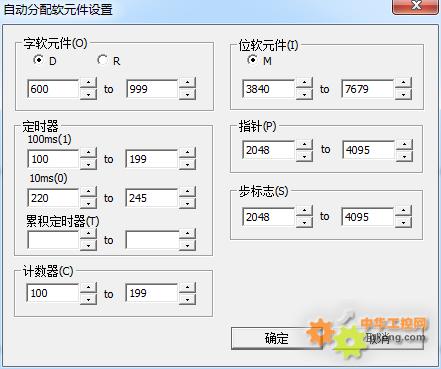
Task: Click the step flag S end field
Action: point(368,217)
